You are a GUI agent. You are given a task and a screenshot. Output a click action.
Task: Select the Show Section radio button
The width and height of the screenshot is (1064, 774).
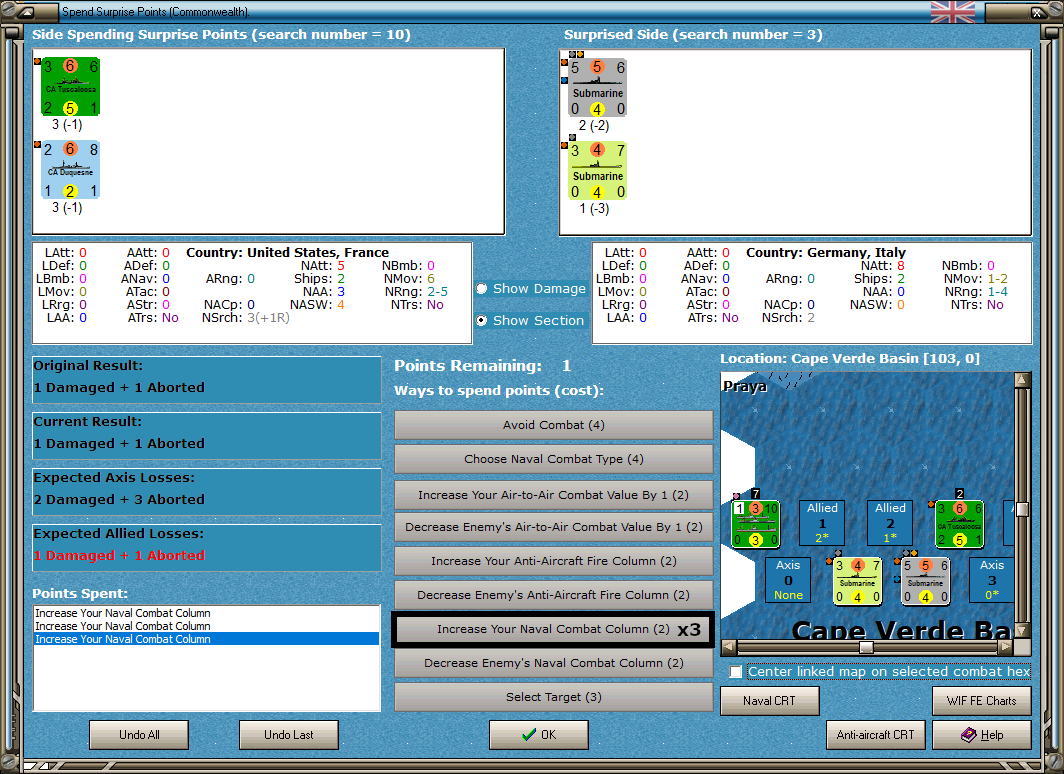click(x=482, y=320)
